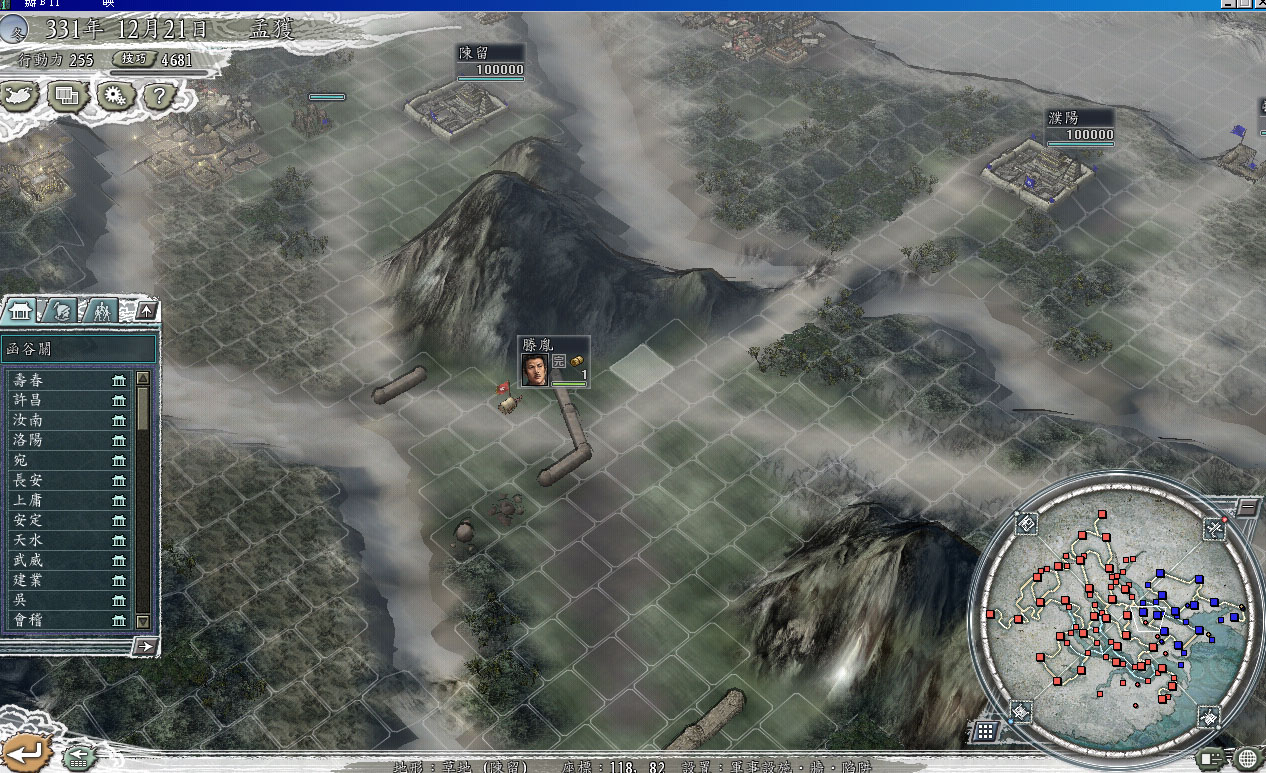Click the info panel toggle icon bottom right
This screenshot has height=773, width=1266.
click(x=1213, y=758)
